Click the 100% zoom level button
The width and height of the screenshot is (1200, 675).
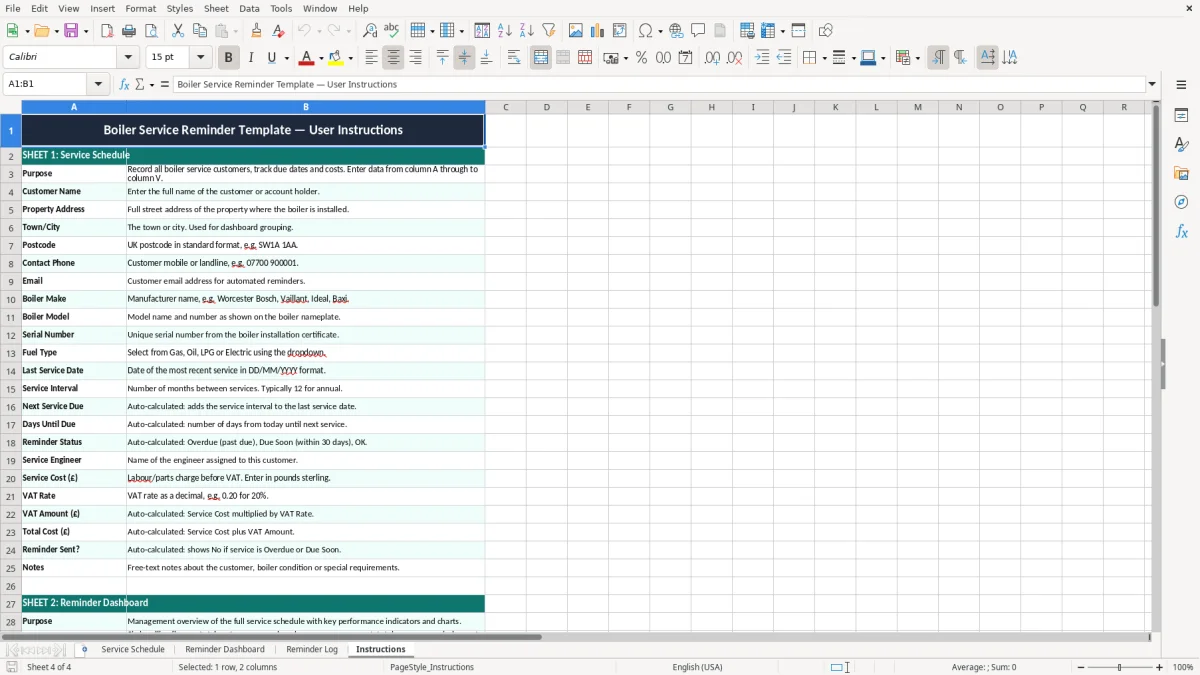tap(1183, 667)
